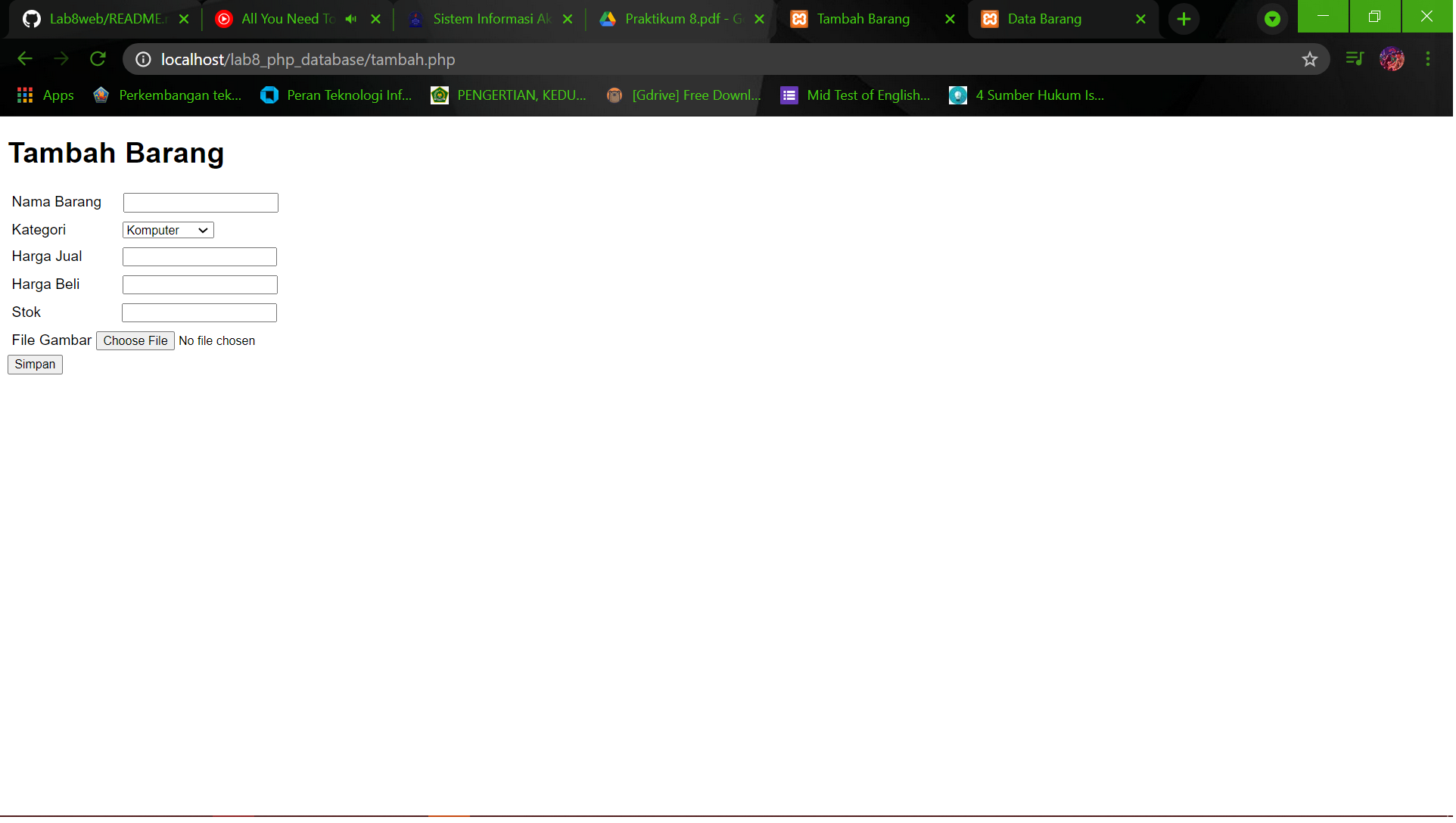The width and height of the screenshot is (1456, 823).
Task: Open the browser extension icon near the tabs
Action: click(1272, 19)
